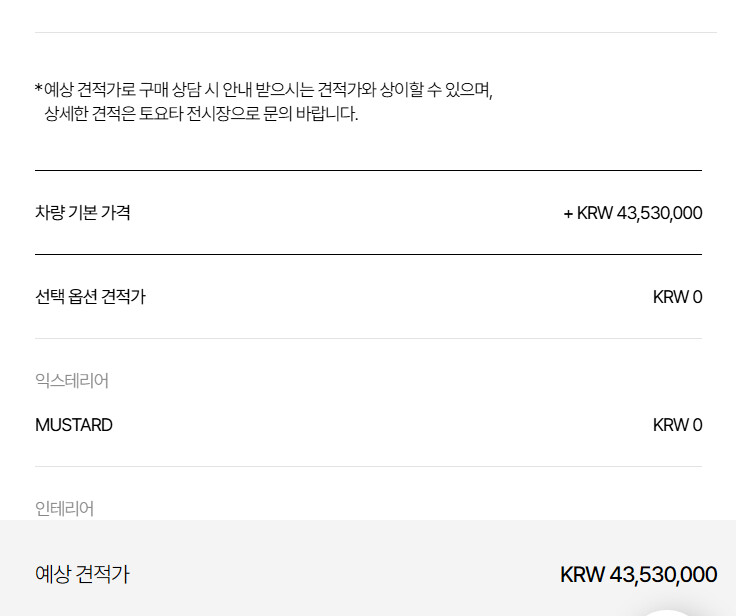Click the 차량 기본 가격 label
Screen dimensions: 736x616
(83, 213)
